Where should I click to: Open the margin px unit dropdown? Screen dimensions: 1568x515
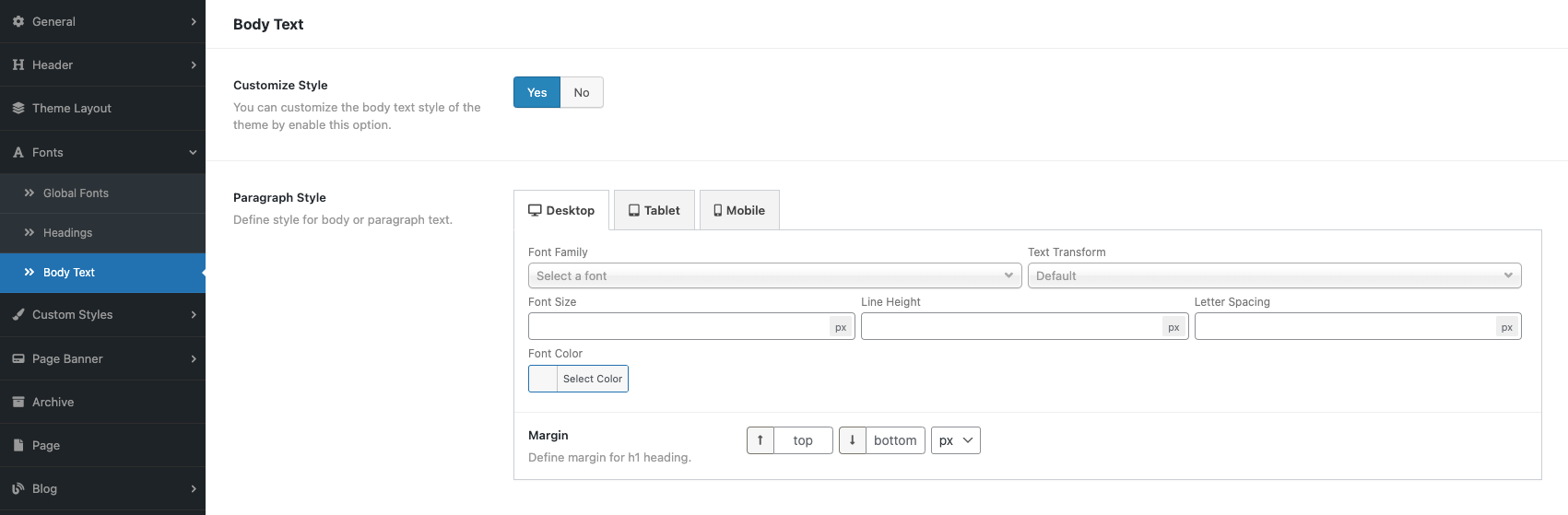click(956, 440)
